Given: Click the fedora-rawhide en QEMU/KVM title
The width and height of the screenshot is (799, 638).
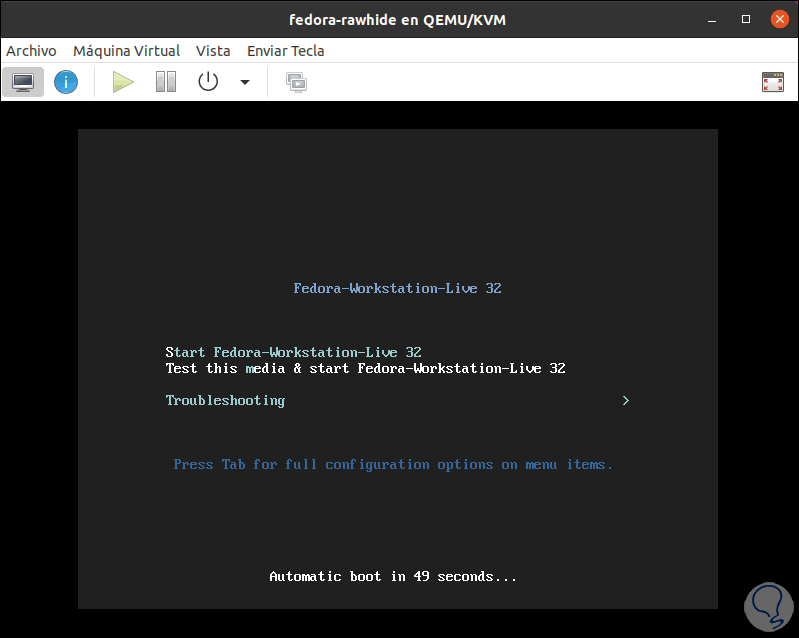Looking at the screenshot, I should pos(397,20).
